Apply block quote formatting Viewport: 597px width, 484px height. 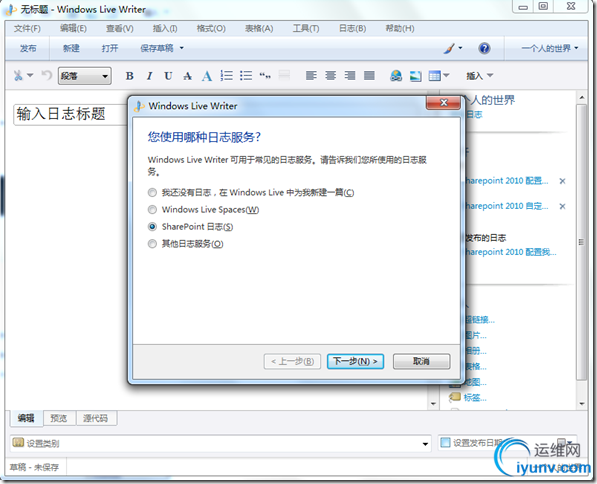pos(265,76)
